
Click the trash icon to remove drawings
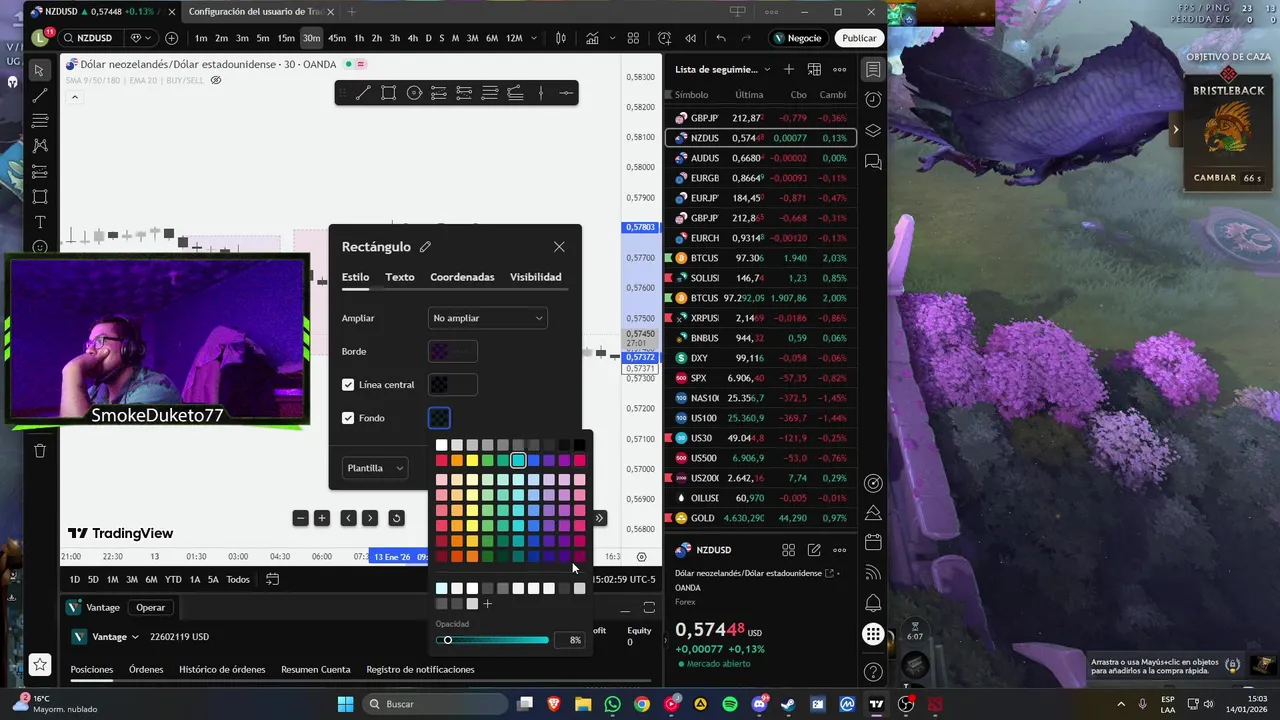click(x=40, y=451)
